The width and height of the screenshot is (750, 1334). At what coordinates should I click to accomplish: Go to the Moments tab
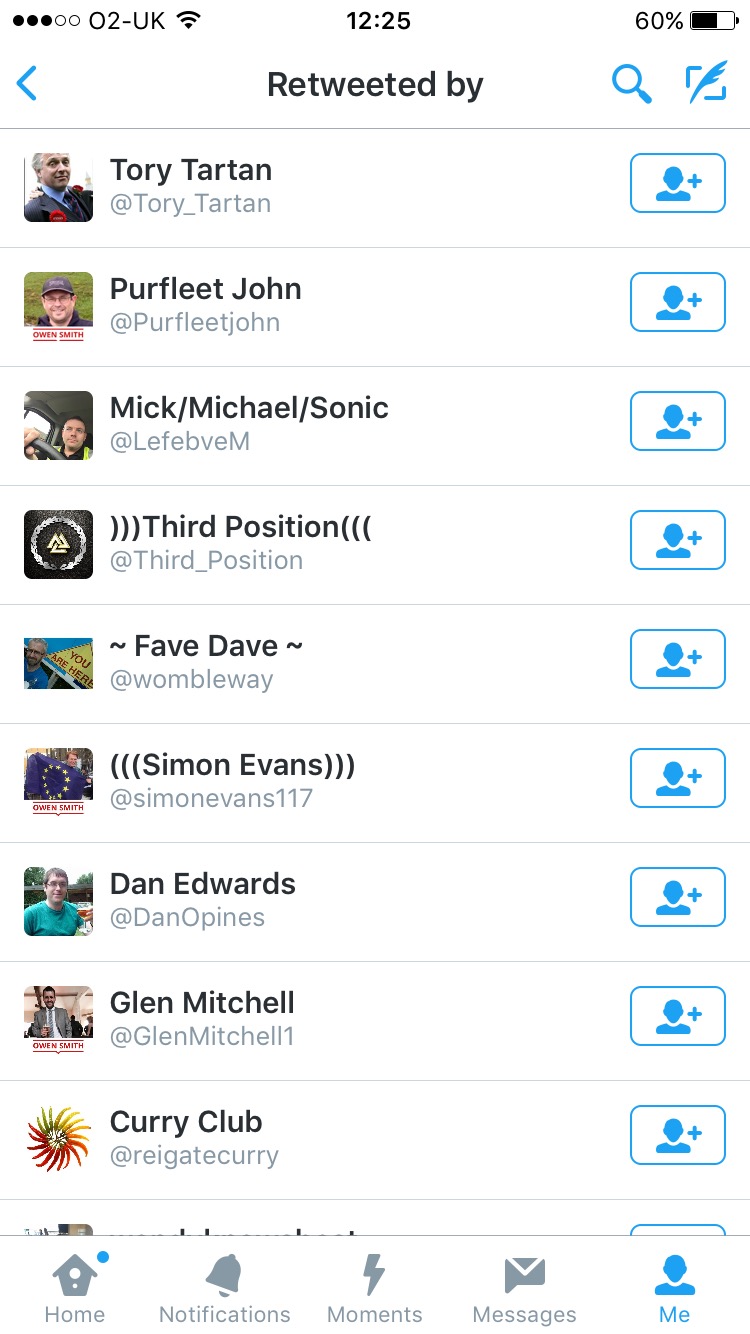375,1288
